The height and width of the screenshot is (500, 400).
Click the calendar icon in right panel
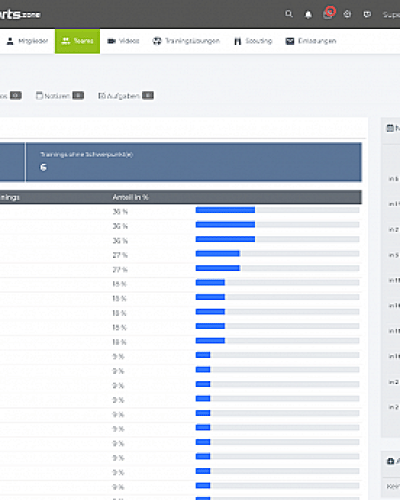click(390, 128)
